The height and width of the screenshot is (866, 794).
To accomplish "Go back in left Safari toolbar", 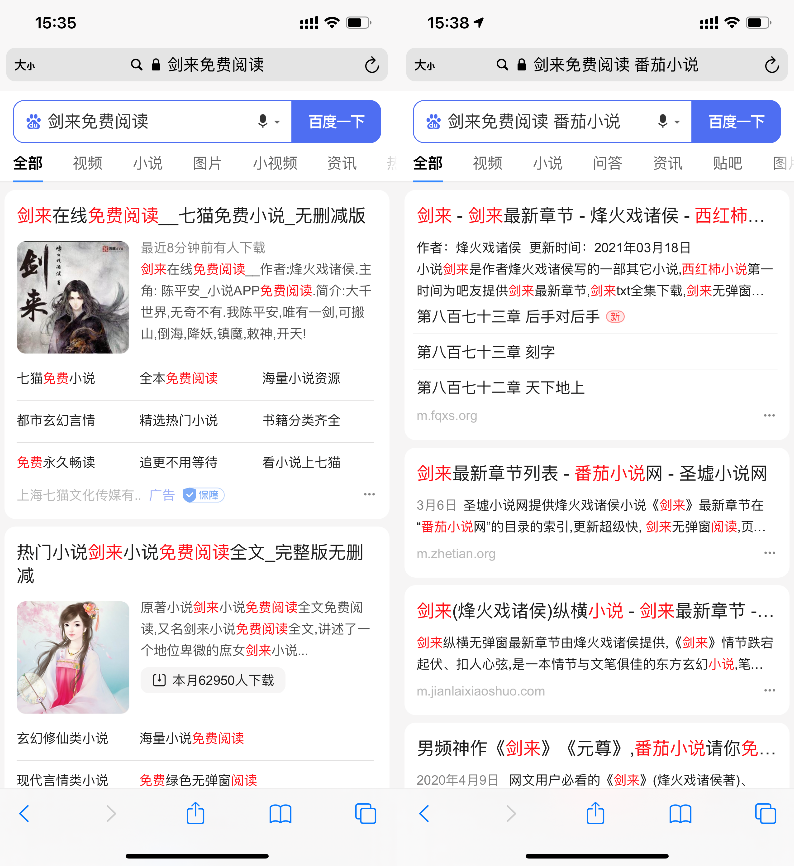I will [24, 813].
